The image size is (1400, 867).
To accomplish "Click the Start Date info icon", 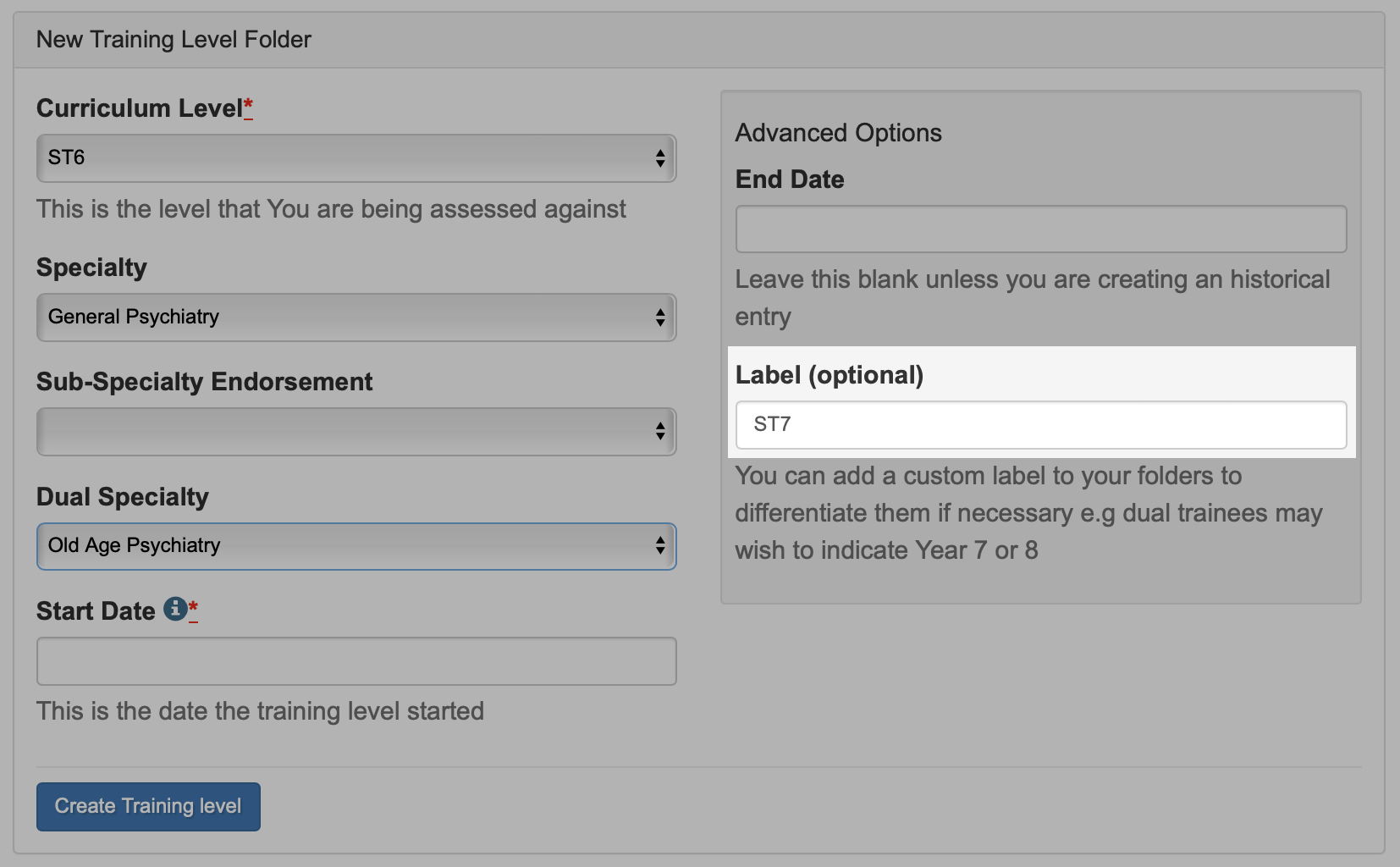I will [175, 609].
